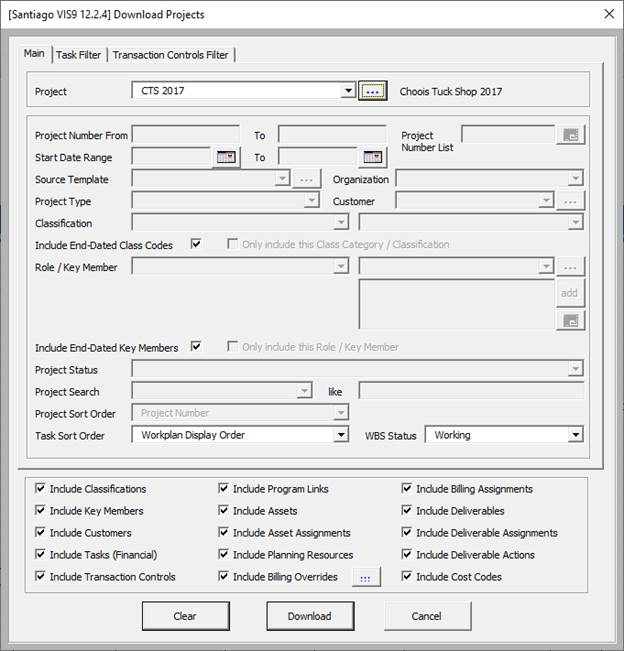The width and height of the screenshot is (624, 651).
Task: Check Only include this Role / Key Member
Action: 232,346
